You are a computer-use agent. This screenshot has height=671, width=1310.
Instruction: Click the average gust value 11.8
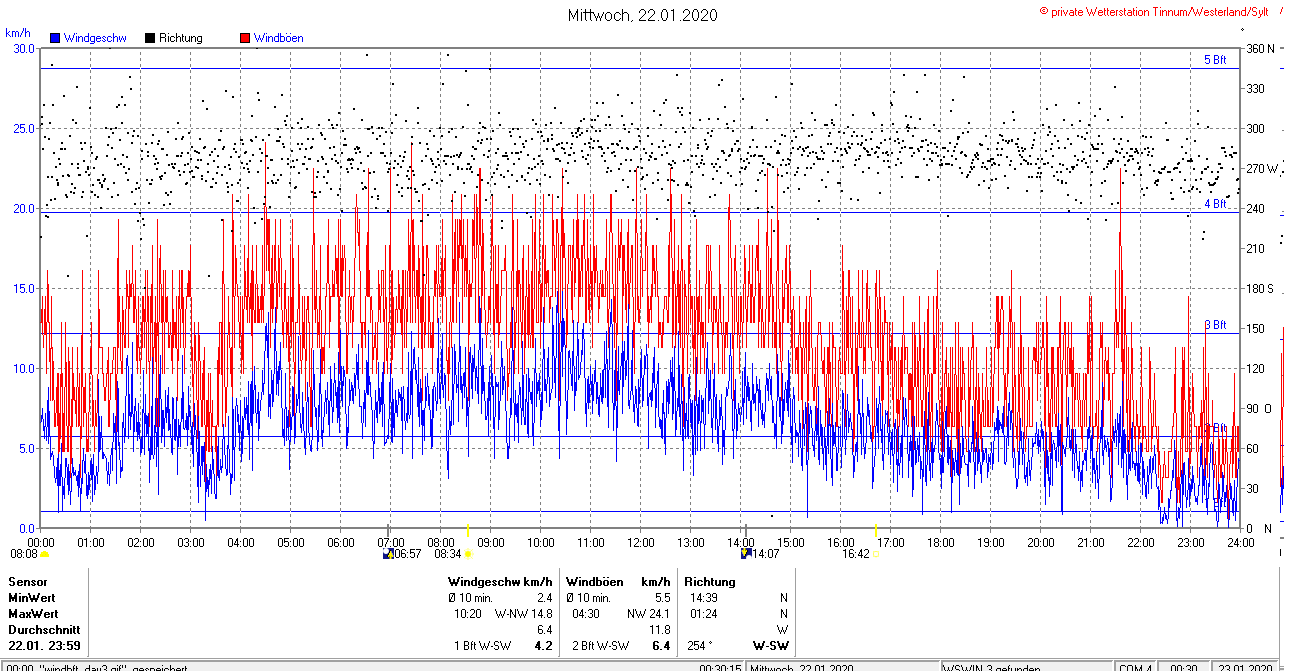coord(659,630)
